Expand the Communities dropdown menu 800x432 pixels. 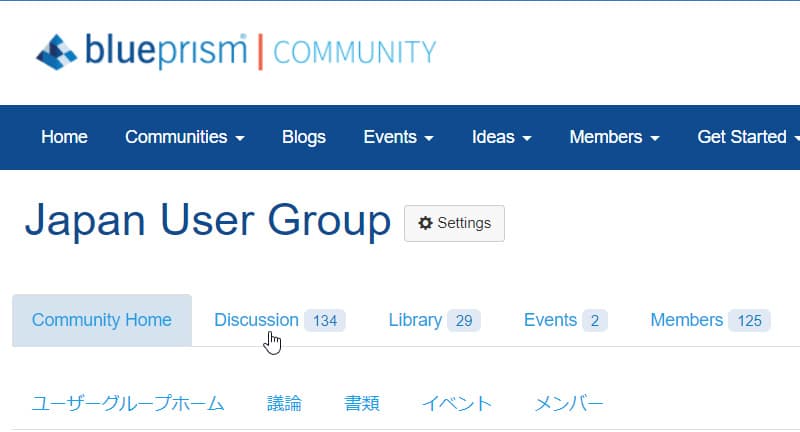(185, 137)
